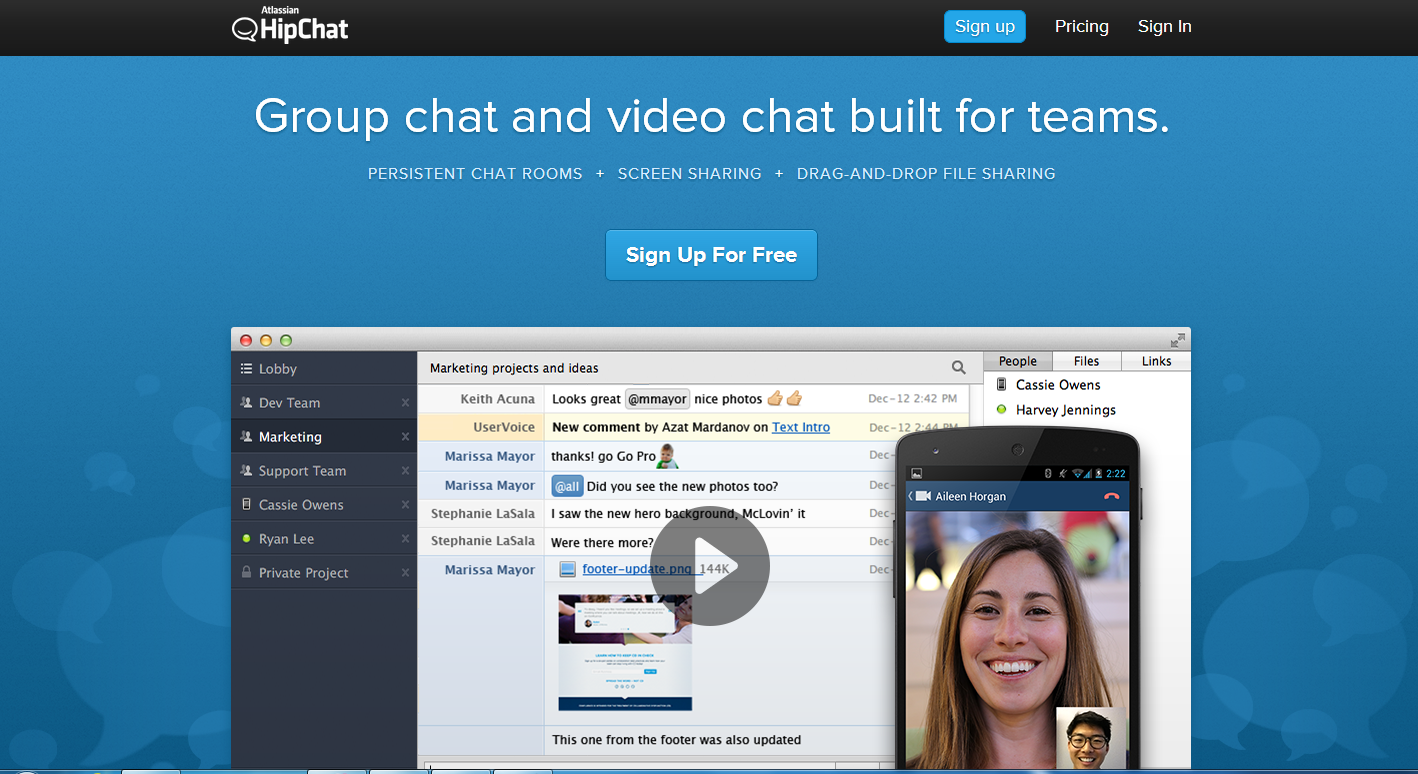Click phone icon beside Cassie Owens in People list
Viewport: 1418px width, 774px height.
[1001, 384]
